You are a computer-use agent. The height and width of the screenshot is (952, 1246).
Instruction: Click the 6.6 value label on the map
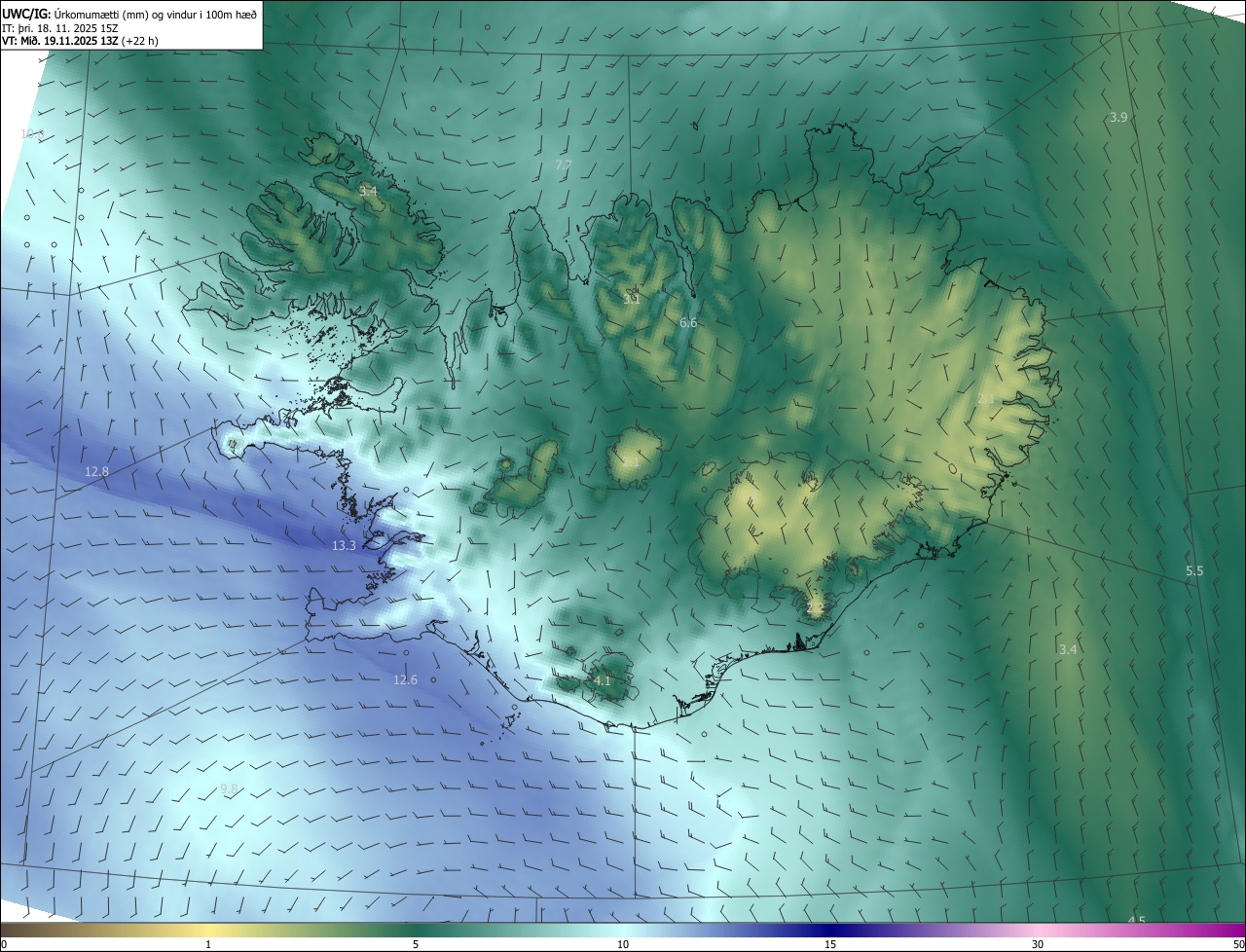pyautogui.click(x=688, y=322)
